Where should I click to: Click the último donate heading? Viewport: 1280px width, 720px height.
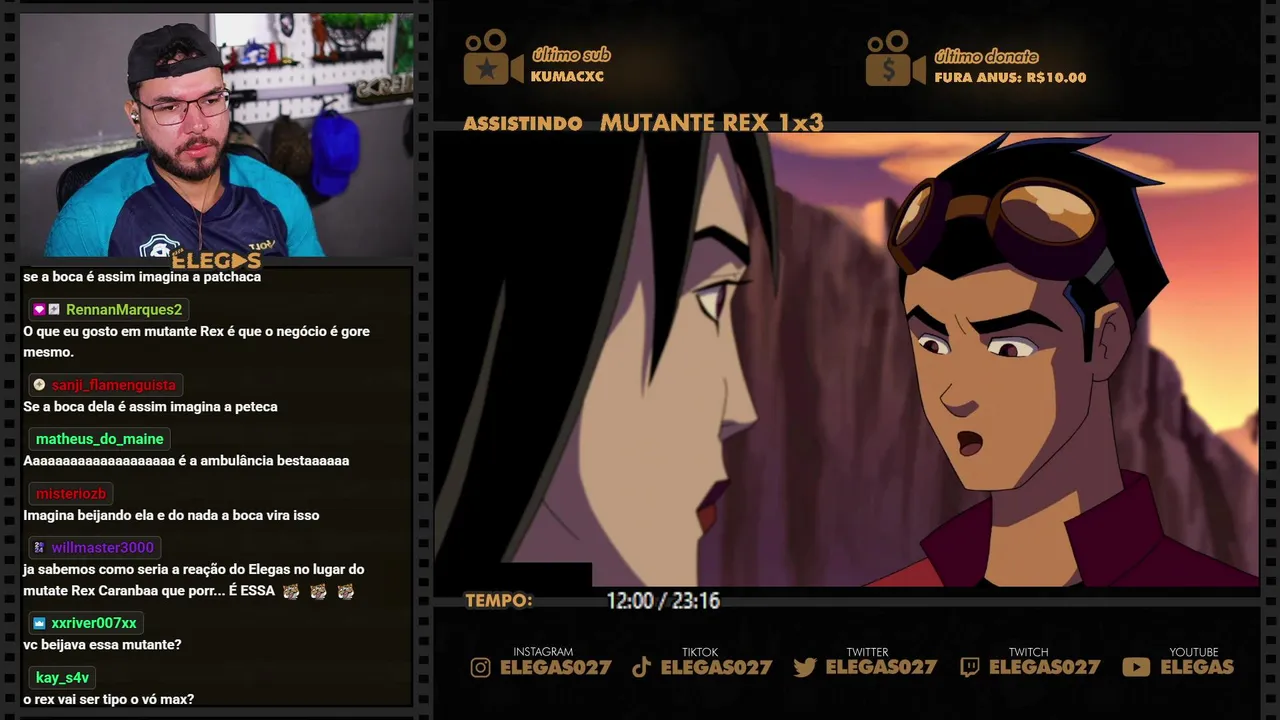pos(986,56)
